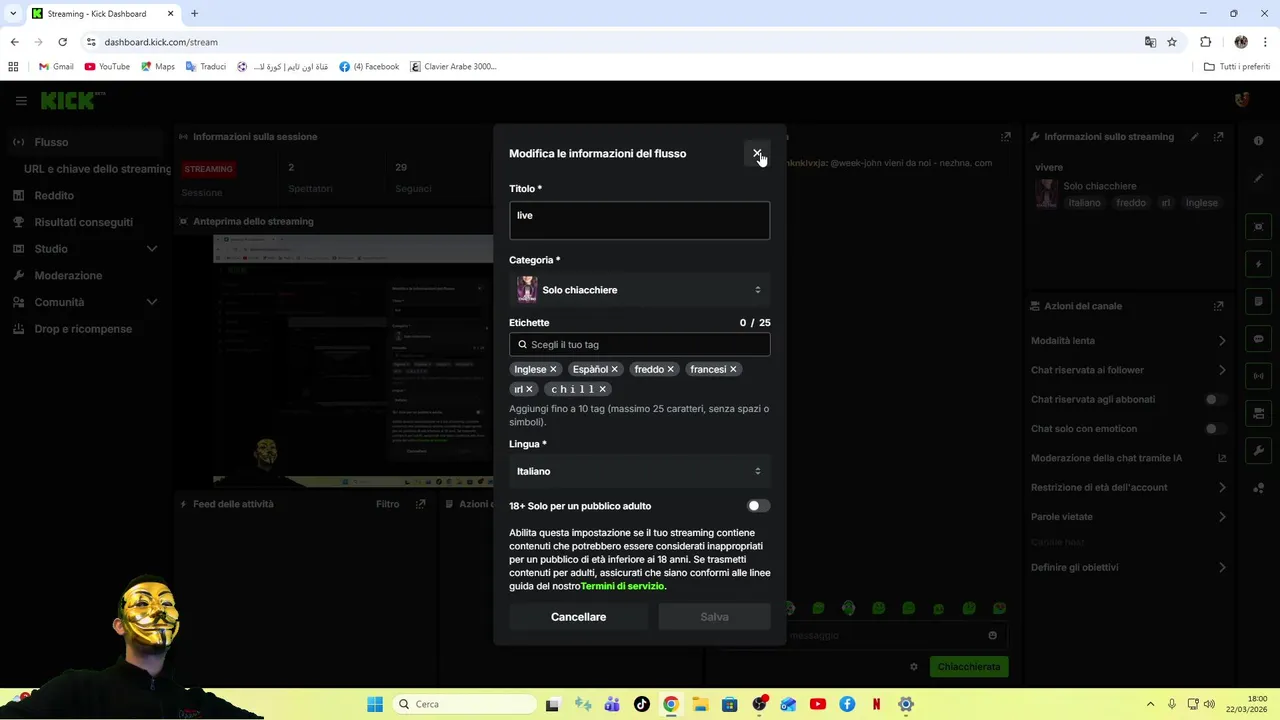This screenshot has height=720, width=1280.
Task: Open the Termini di servizio link
Action: tap(622, 586)
